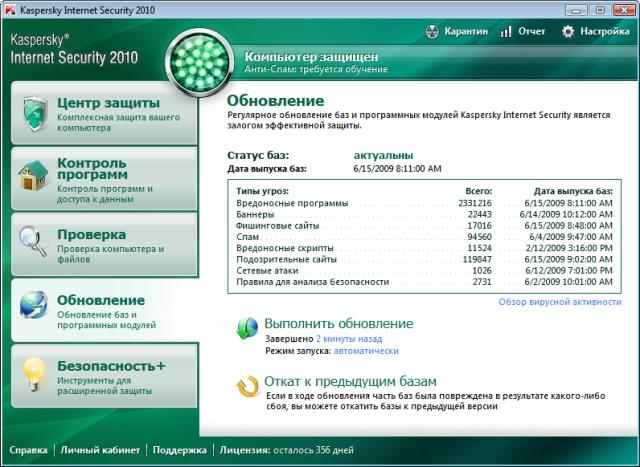The image size is (640, 467).
Task: Open Поддержка in the bottom bar
Action: point(179,450)
